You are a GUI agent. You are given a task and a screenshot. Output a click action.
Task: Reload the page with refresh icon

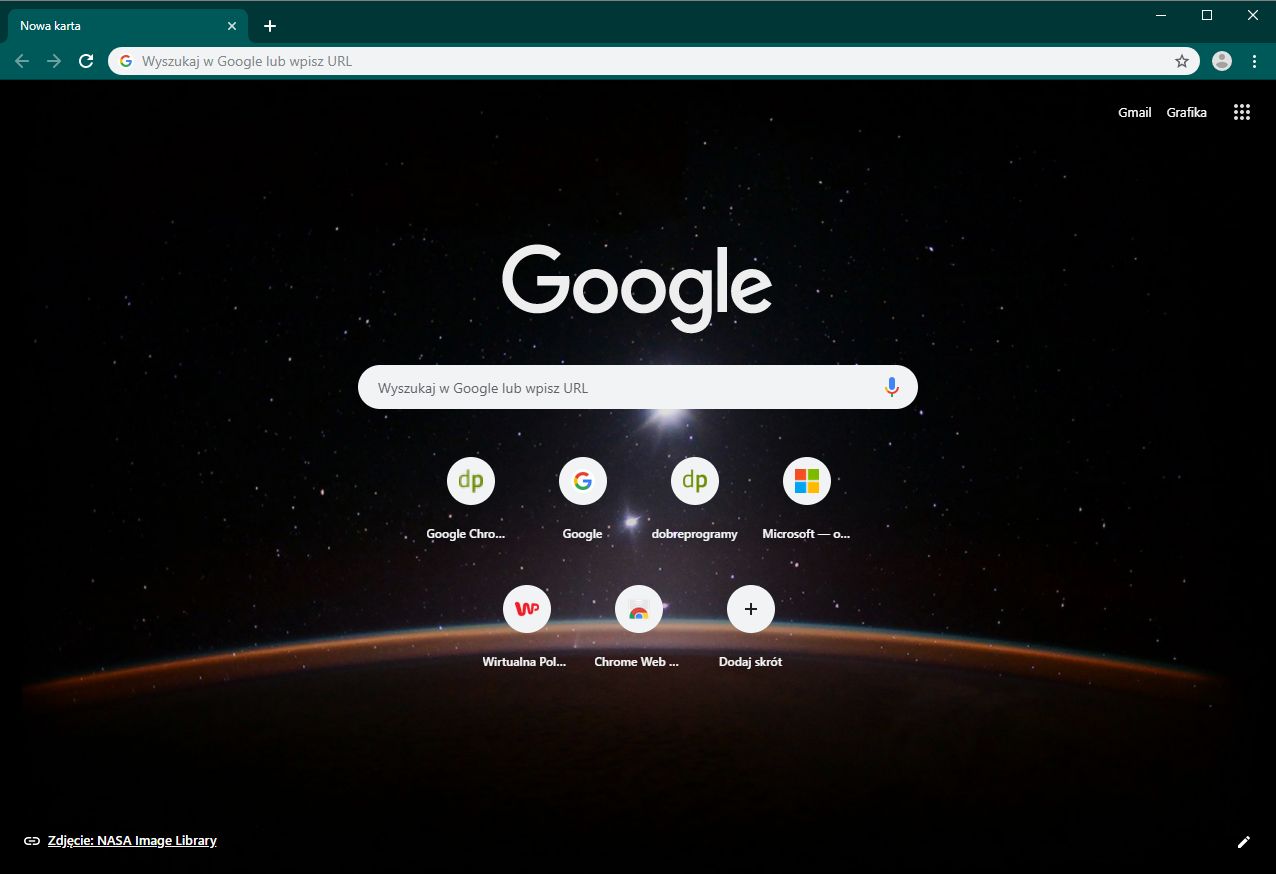87,61
